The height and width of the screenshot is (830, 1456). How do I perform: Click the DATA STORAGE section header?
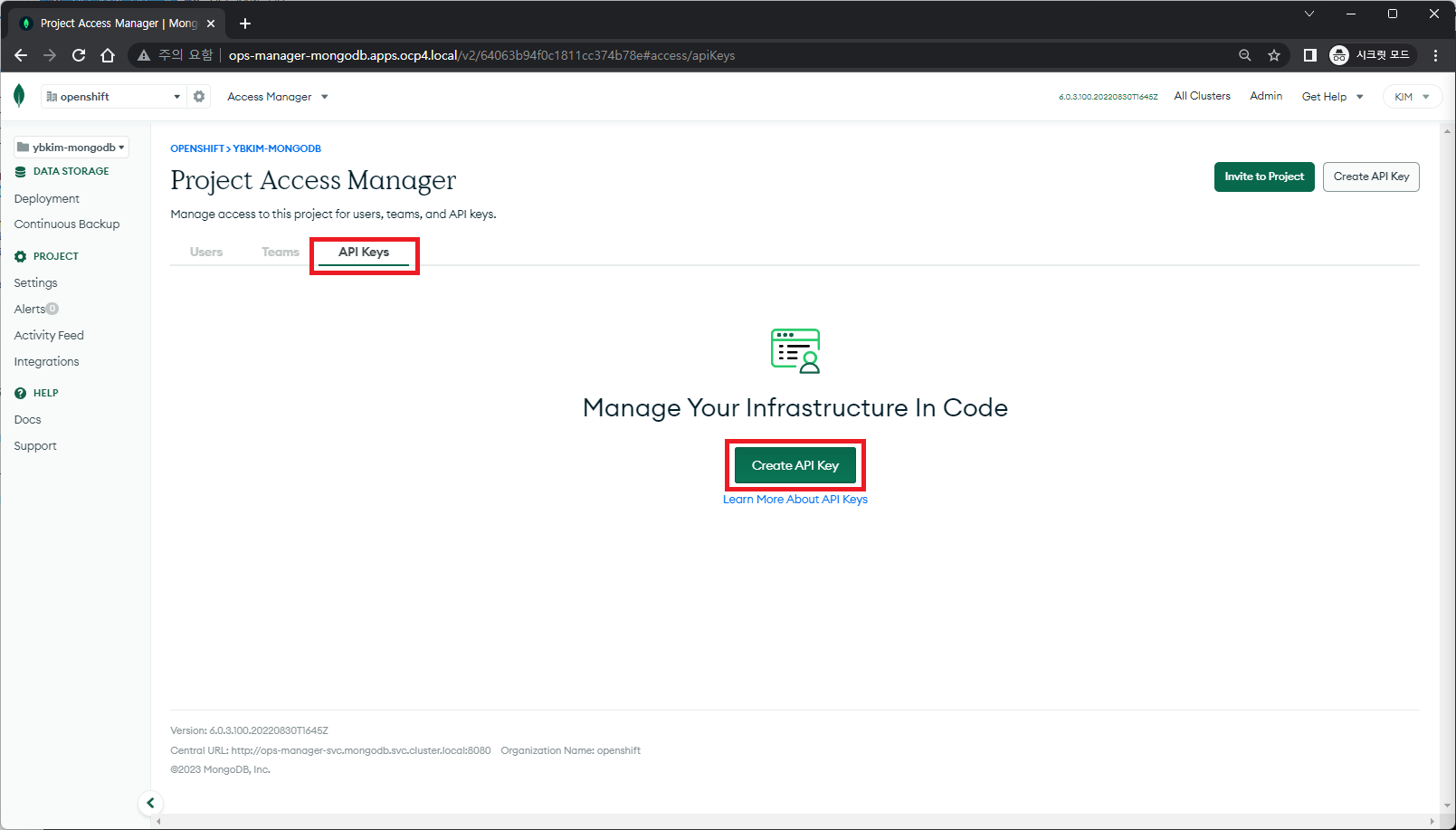(x=71, y=171)
